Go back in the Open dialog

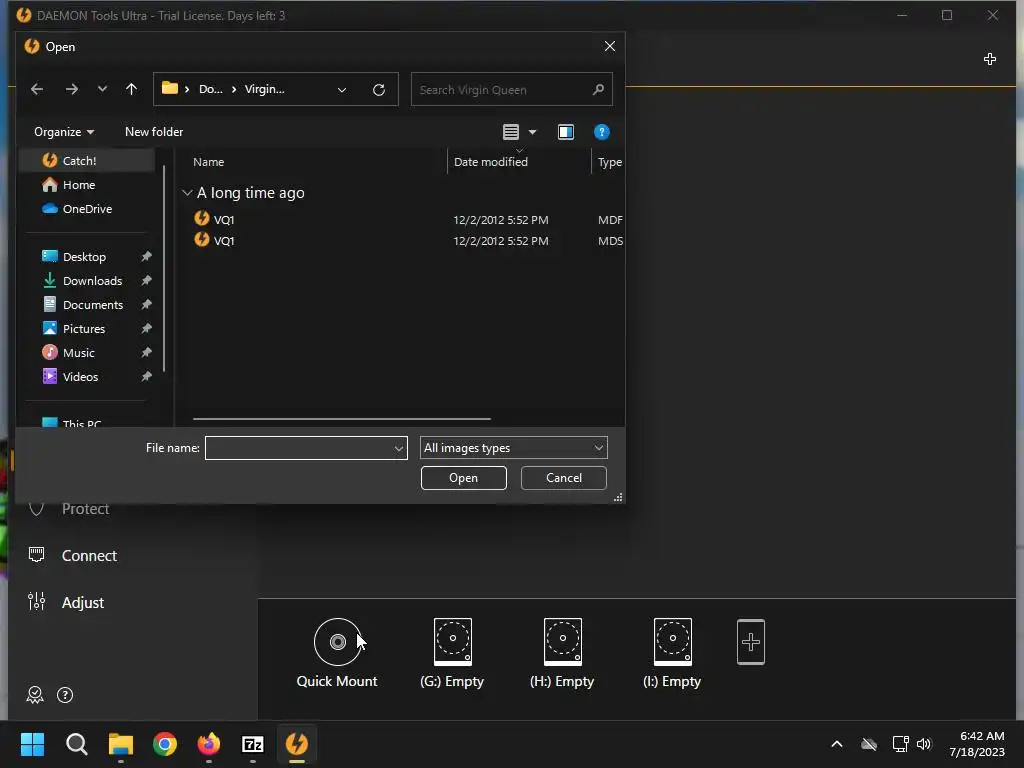[37, 89]
